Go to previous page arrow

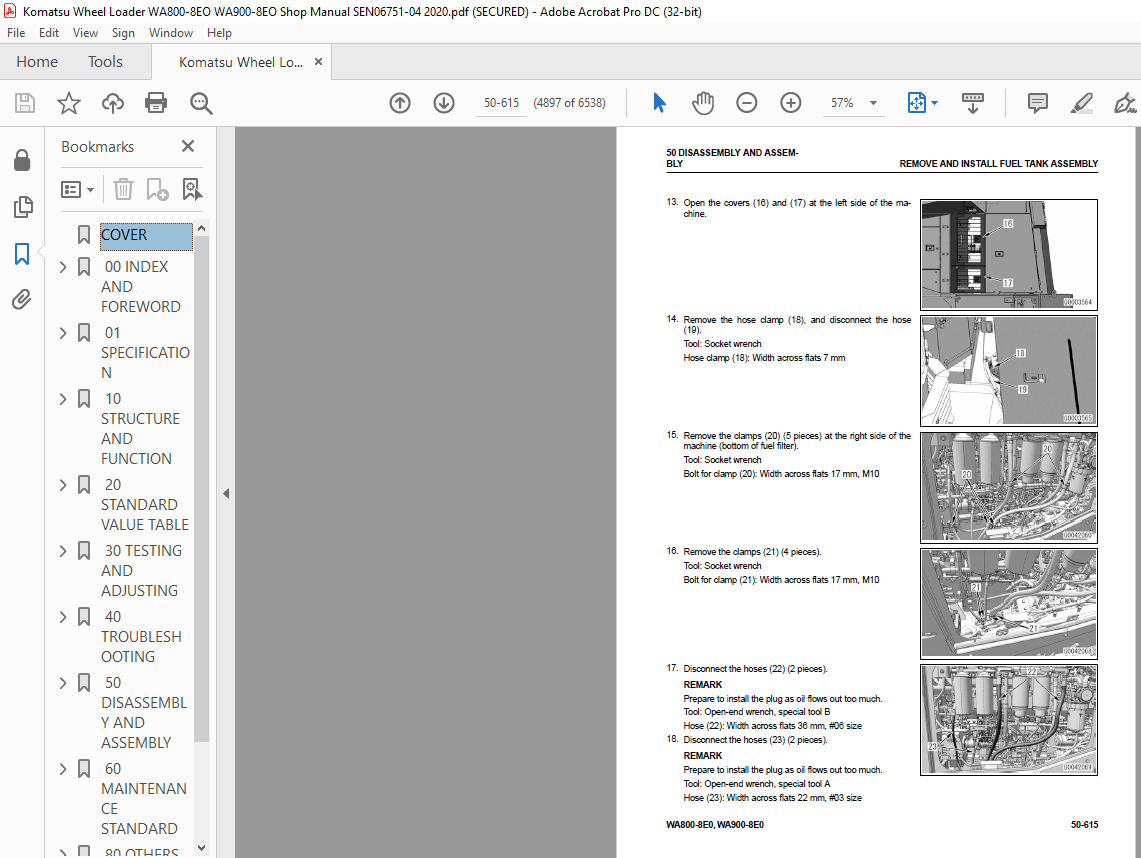(399, 103)
